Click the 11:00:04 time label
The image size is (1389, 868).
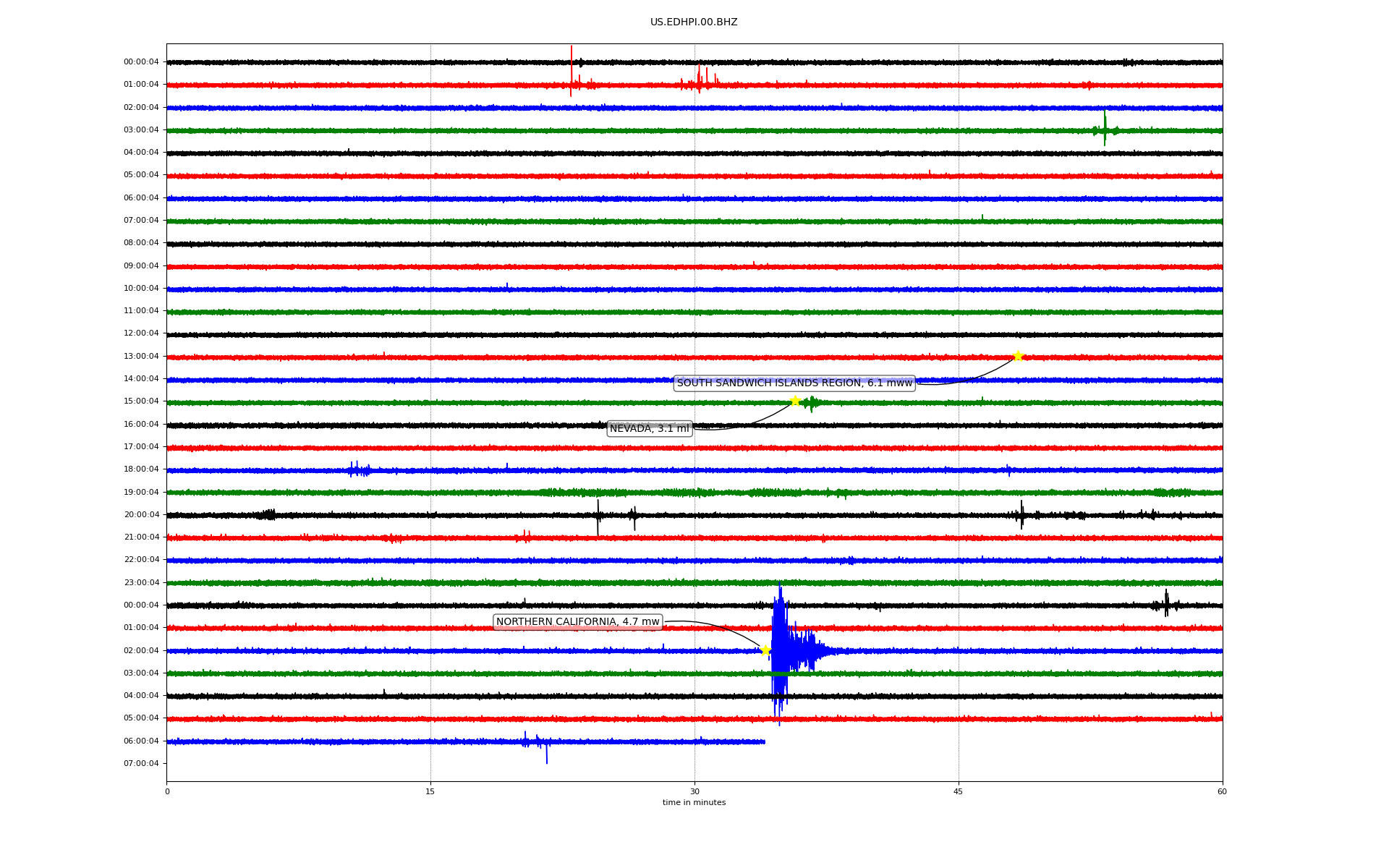click(141, 311)
